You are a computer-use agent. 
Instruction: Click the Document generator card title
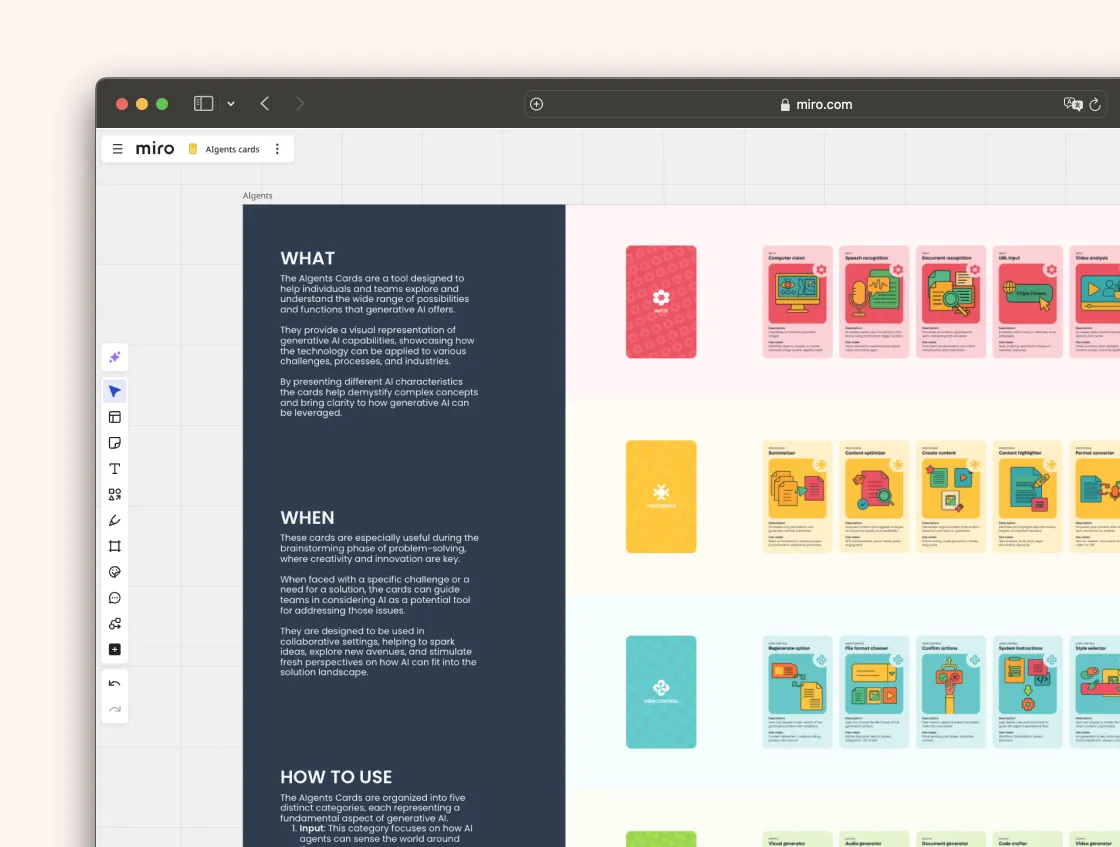pyautogui.click(x=946, y=843)
